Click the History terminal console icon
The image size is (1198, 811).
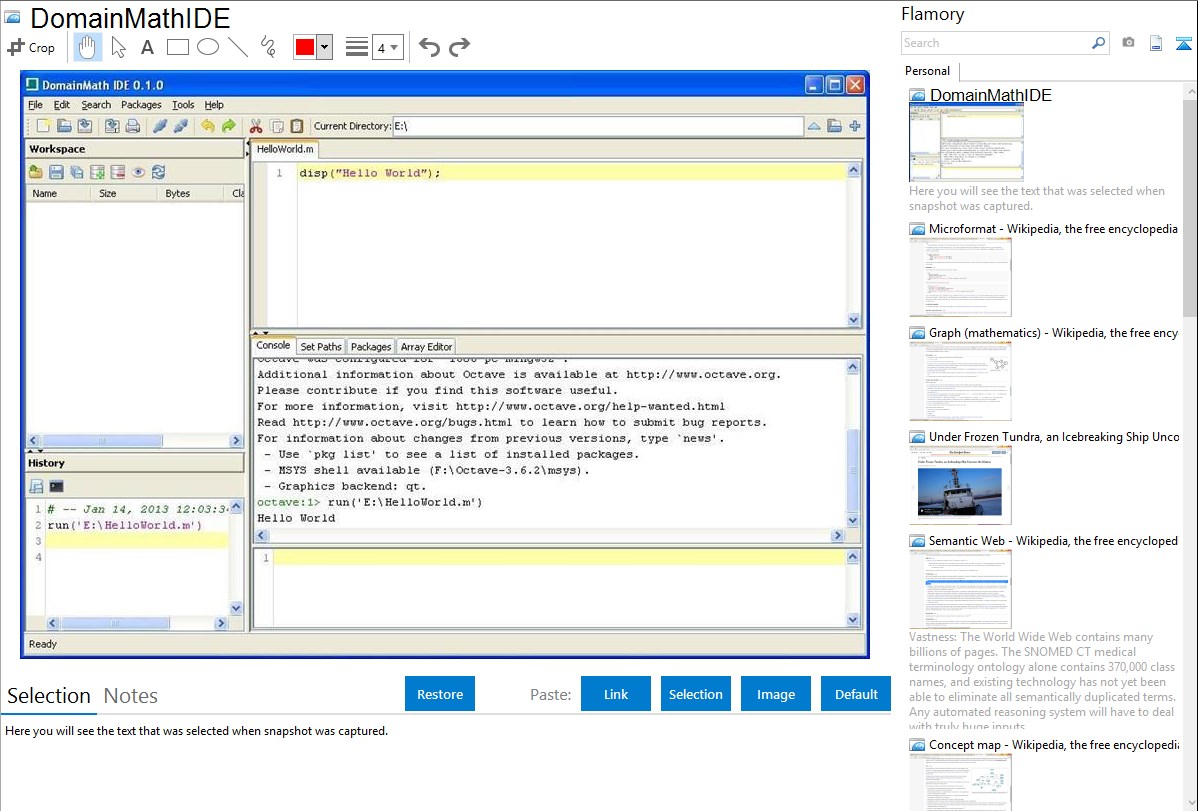57,486
